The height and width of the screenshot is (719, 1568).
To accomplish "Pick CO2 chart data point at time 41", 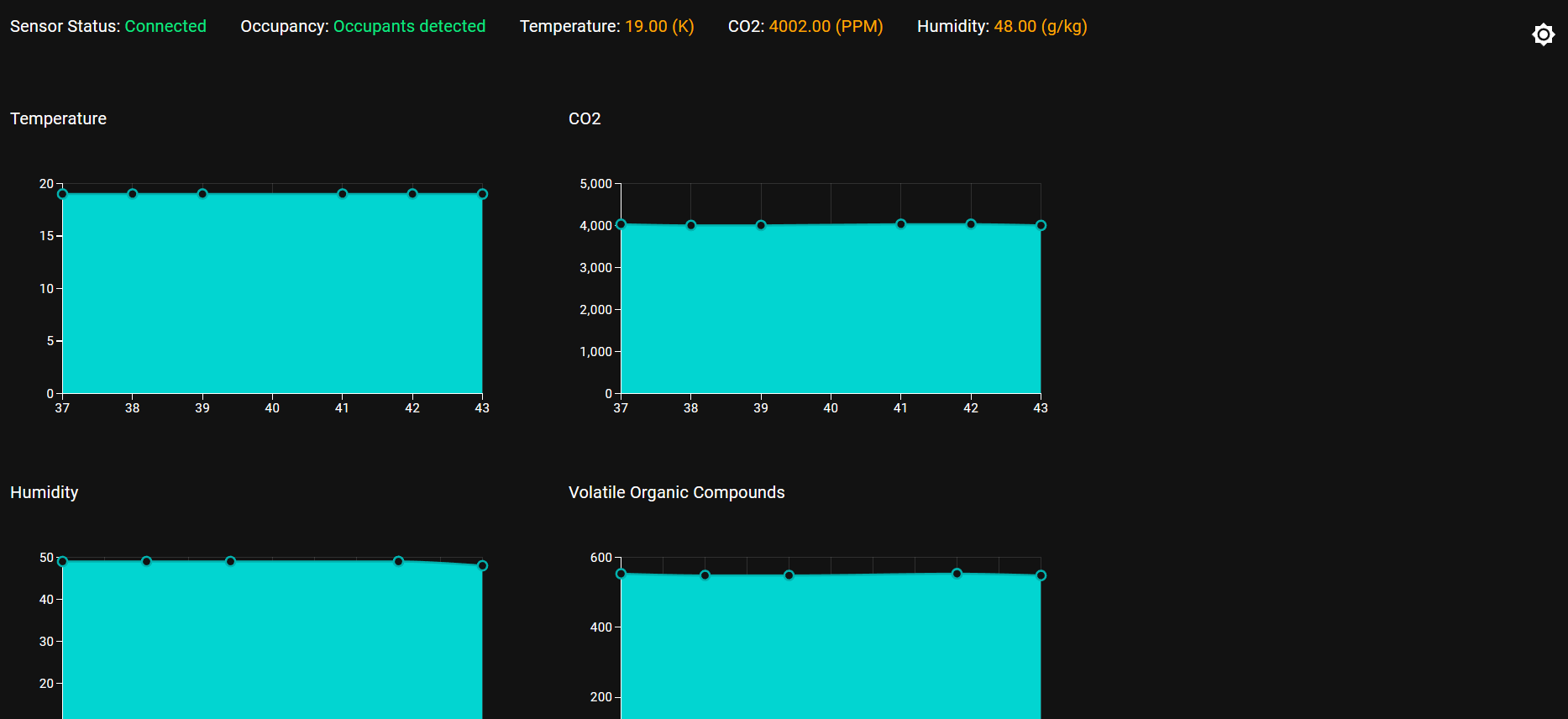I will point(901,224).
